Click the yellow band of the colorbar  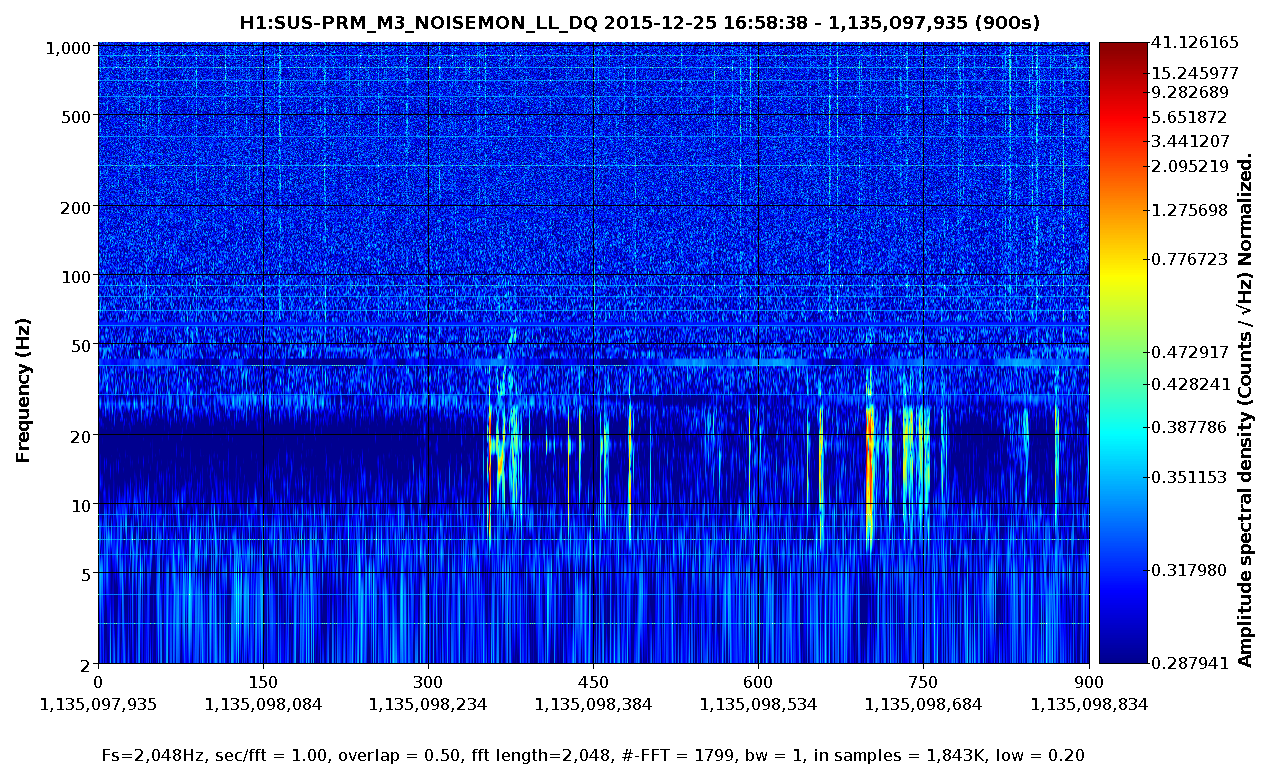click(x=1123, y=275)
